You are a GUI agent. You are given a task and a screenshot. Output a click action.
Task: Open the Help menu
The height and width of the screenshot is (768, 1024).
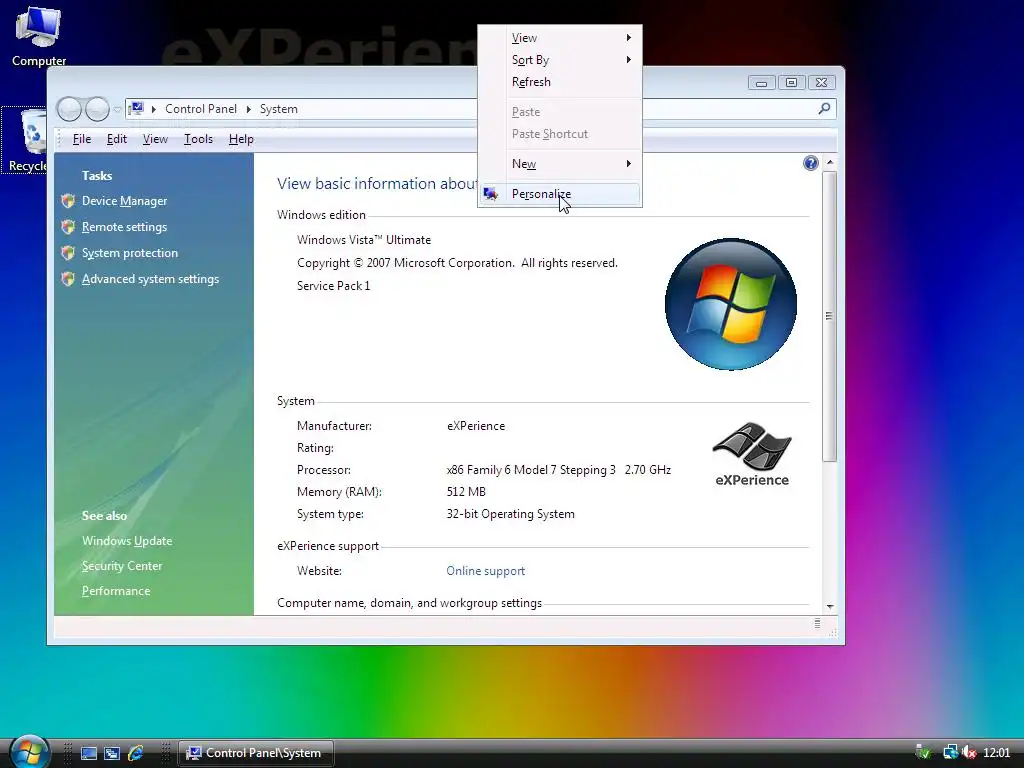click(x=241, y=139)
